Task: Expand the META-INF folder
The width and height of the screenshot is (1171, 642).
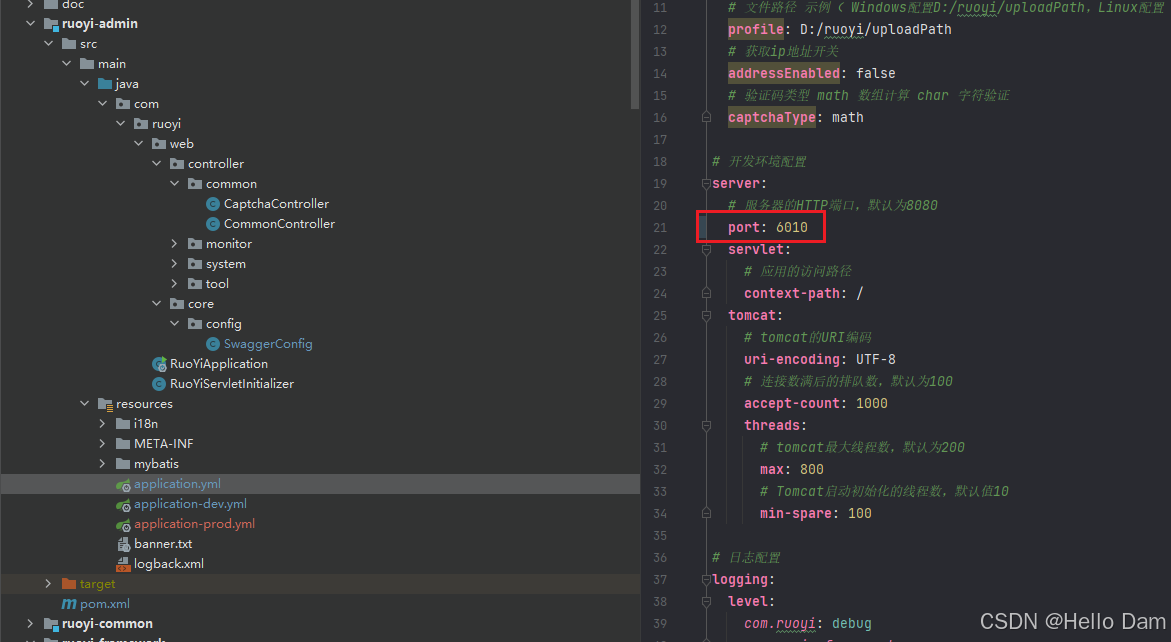Action: coord(102,443)
